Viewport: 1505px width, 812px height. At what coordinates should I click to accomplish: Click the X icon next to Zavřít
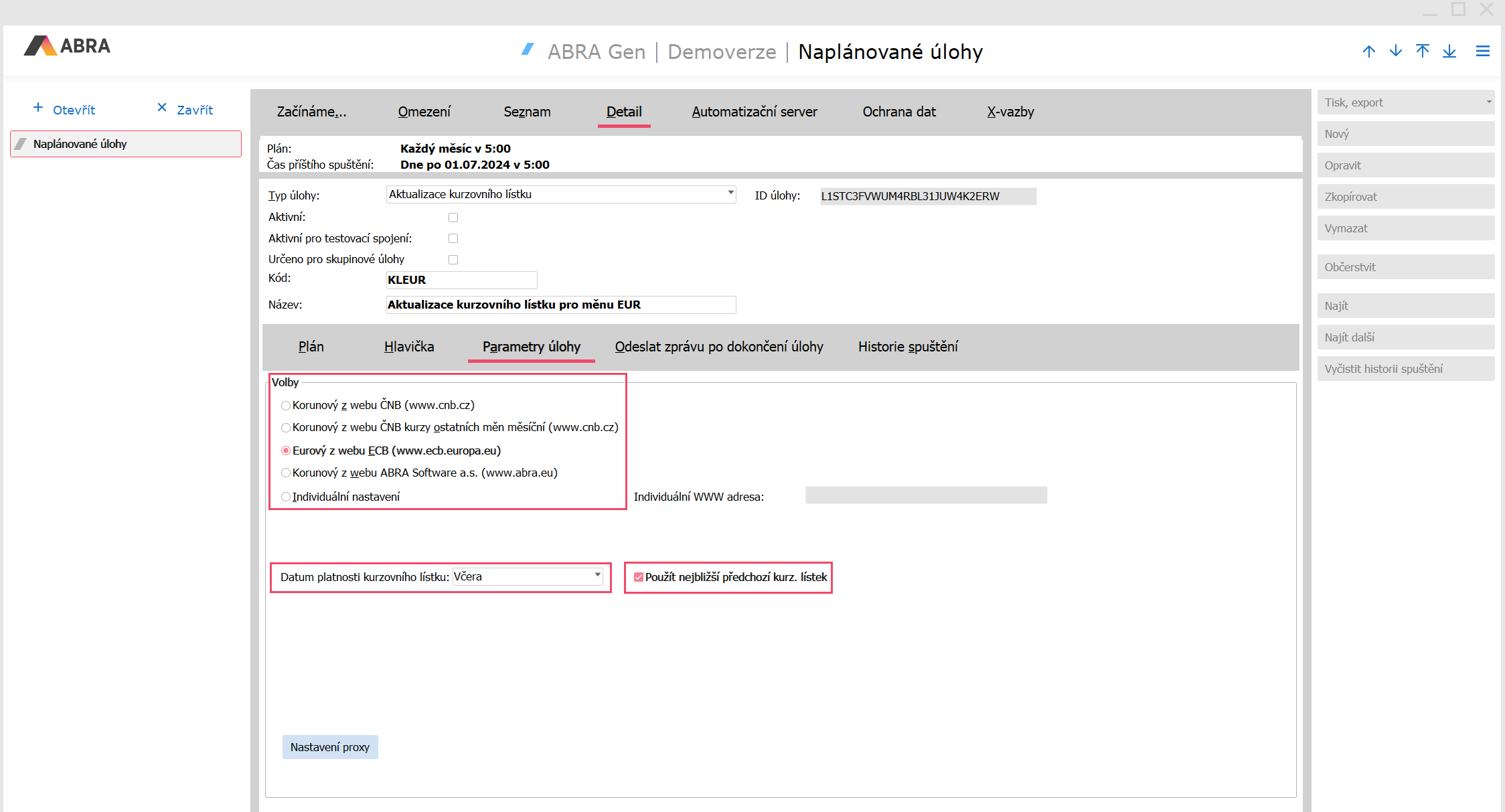point(162,108)
